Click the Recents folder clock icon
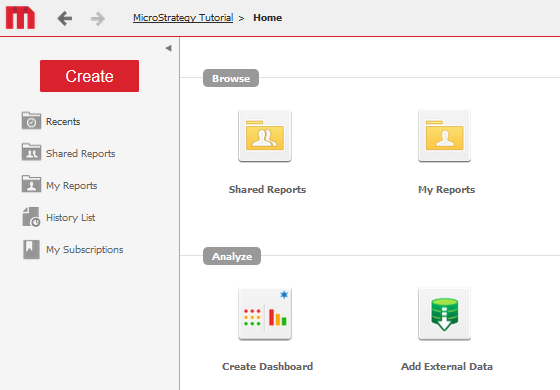The width and height of the screenshot is (560, 390). coord(31,121)
